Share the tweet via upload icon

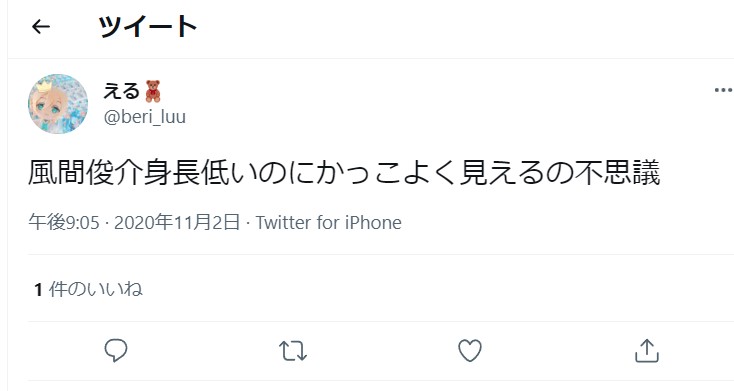647,351
